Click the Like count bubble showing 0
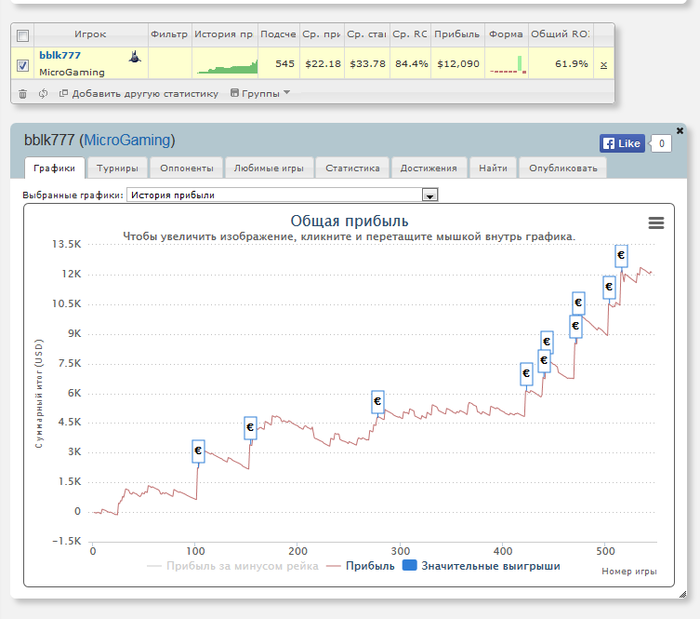 pyautogui.click(x=661, y=144)
